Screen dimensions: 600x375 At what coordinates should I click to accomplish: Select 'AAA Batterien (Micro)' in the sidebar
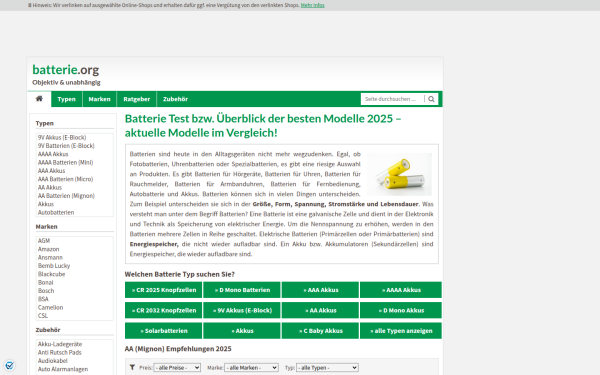pos(65,179)
